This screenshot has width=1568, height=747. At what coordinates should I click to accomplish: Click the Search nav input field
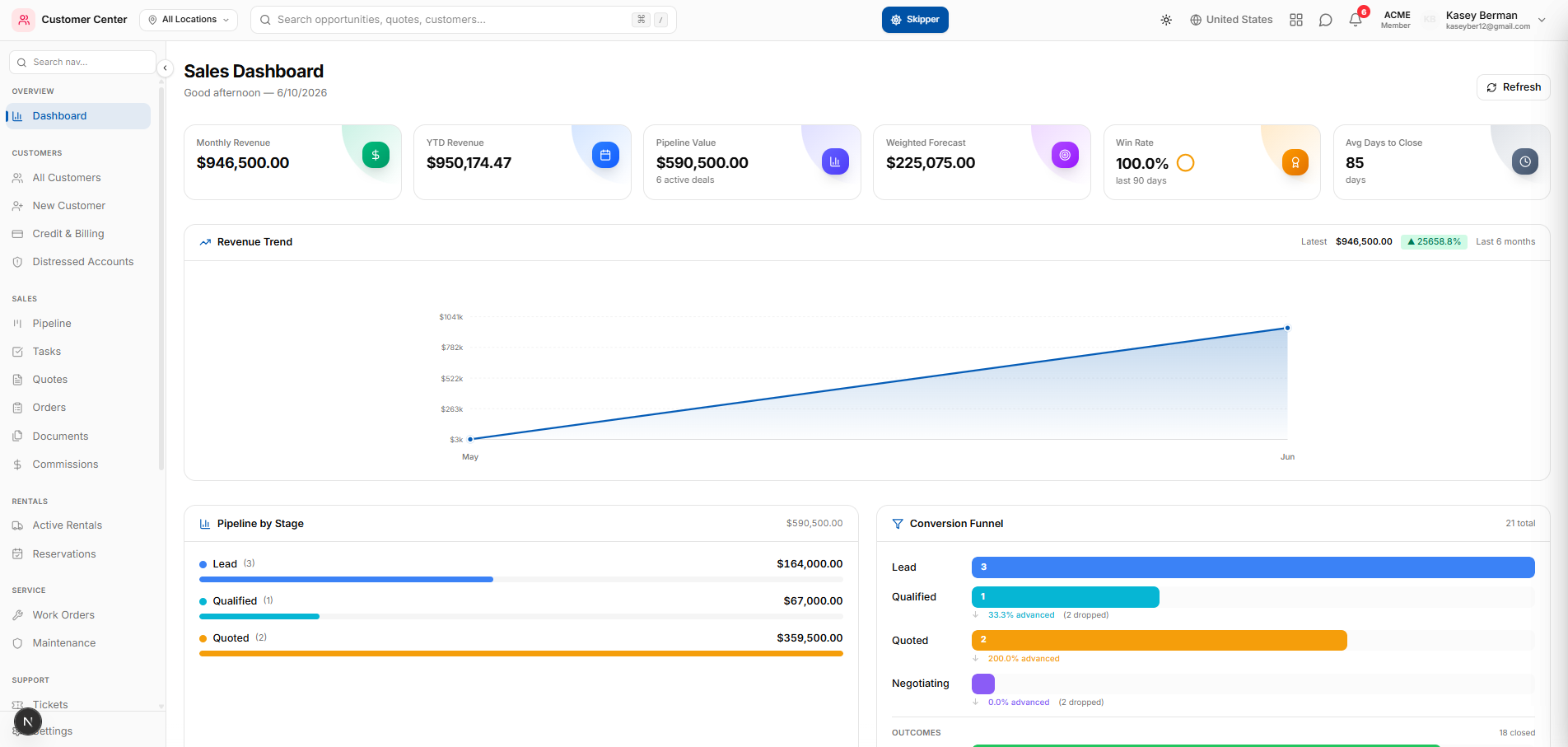point(82,62)
